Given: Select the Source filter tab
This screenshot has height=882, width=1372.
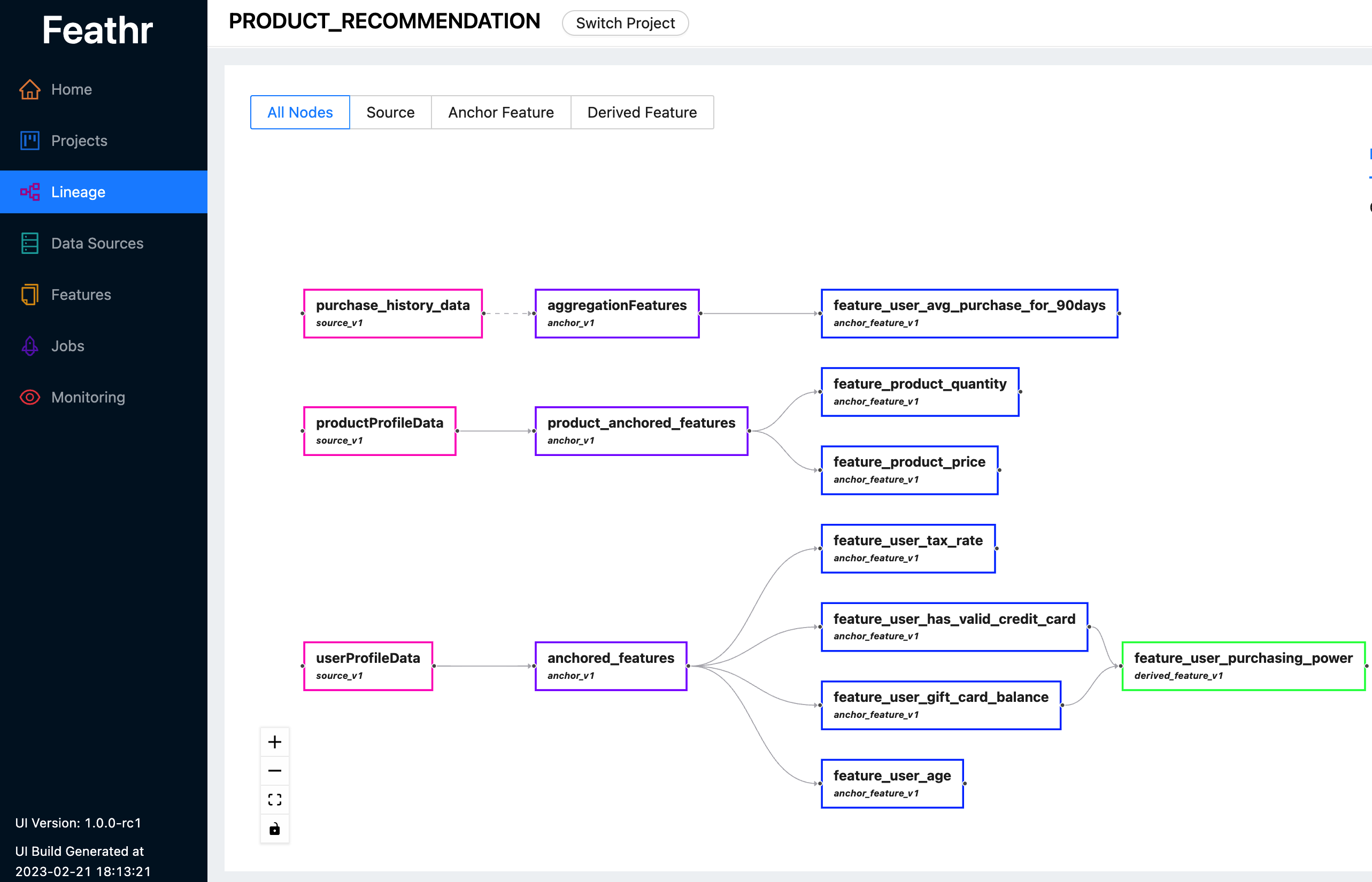Looking at the screenshot, I should click(x=391, y=112).
